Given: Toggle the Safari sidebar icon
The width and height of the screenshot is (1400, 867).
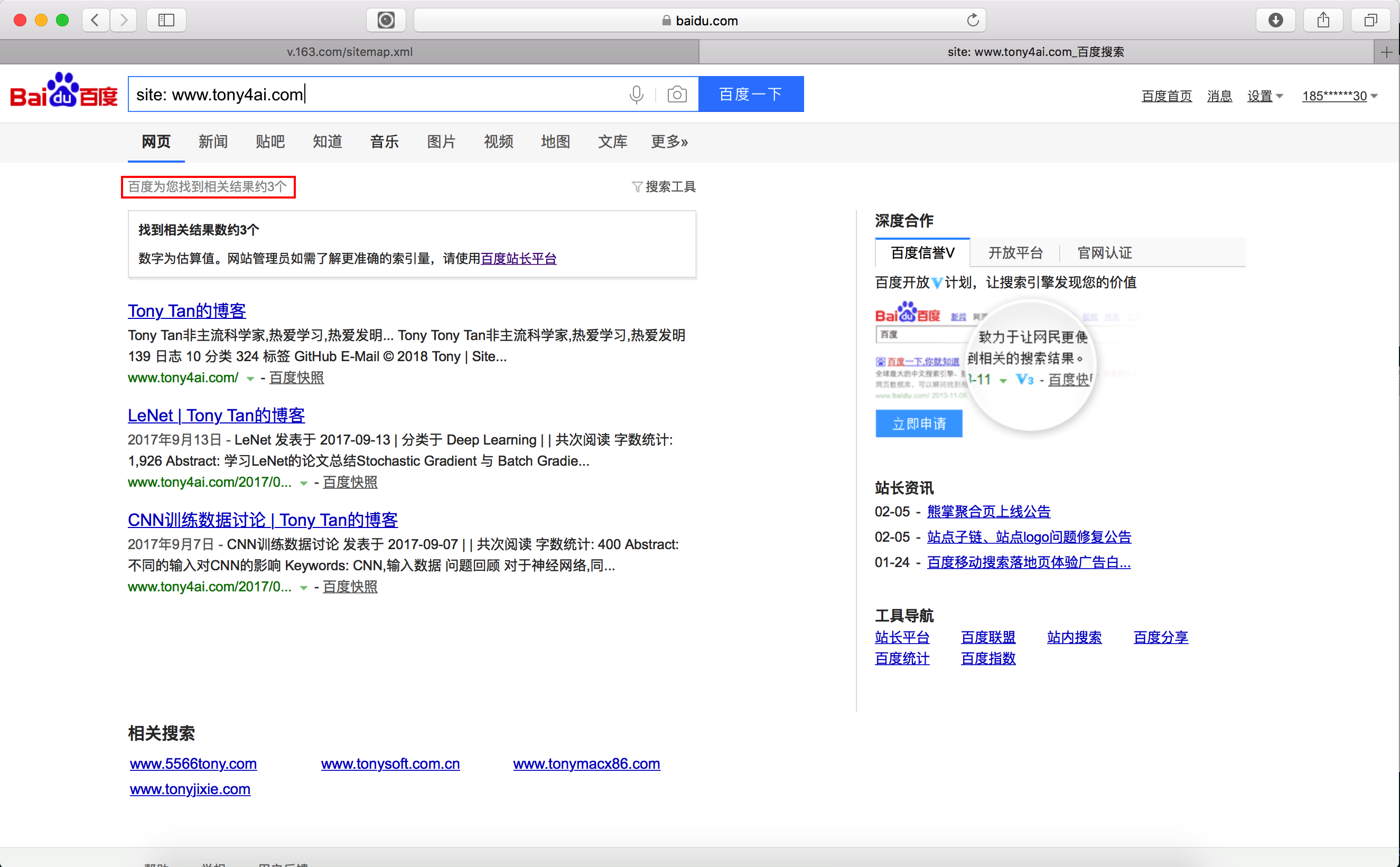Looking at the screenshot, I should coord(166,21).
